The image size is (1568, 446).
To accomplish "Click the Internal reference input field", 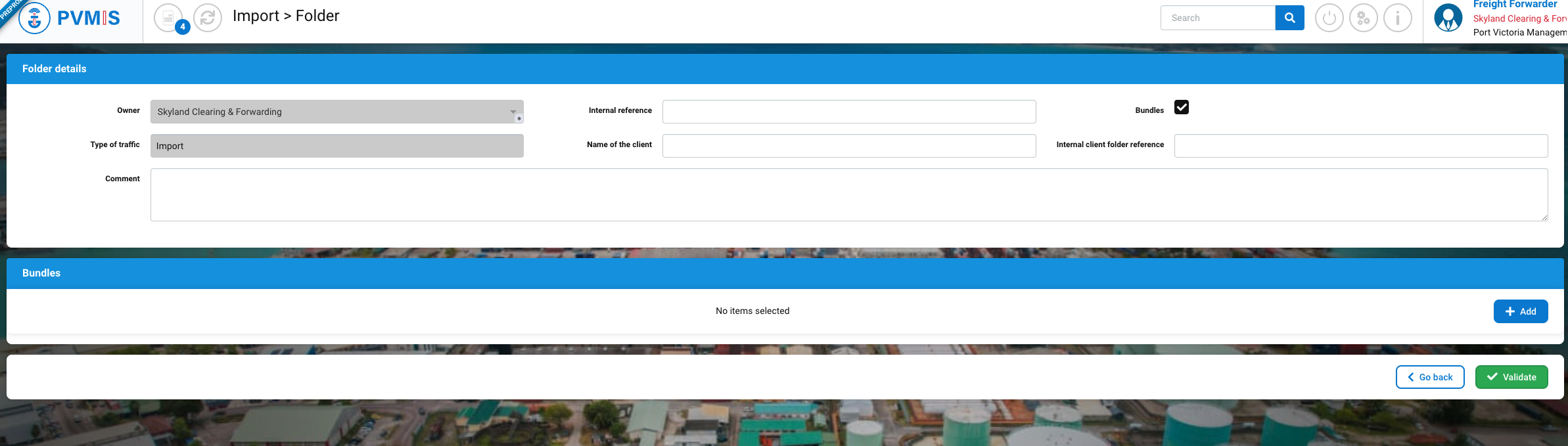I will (x=848, y=112).
